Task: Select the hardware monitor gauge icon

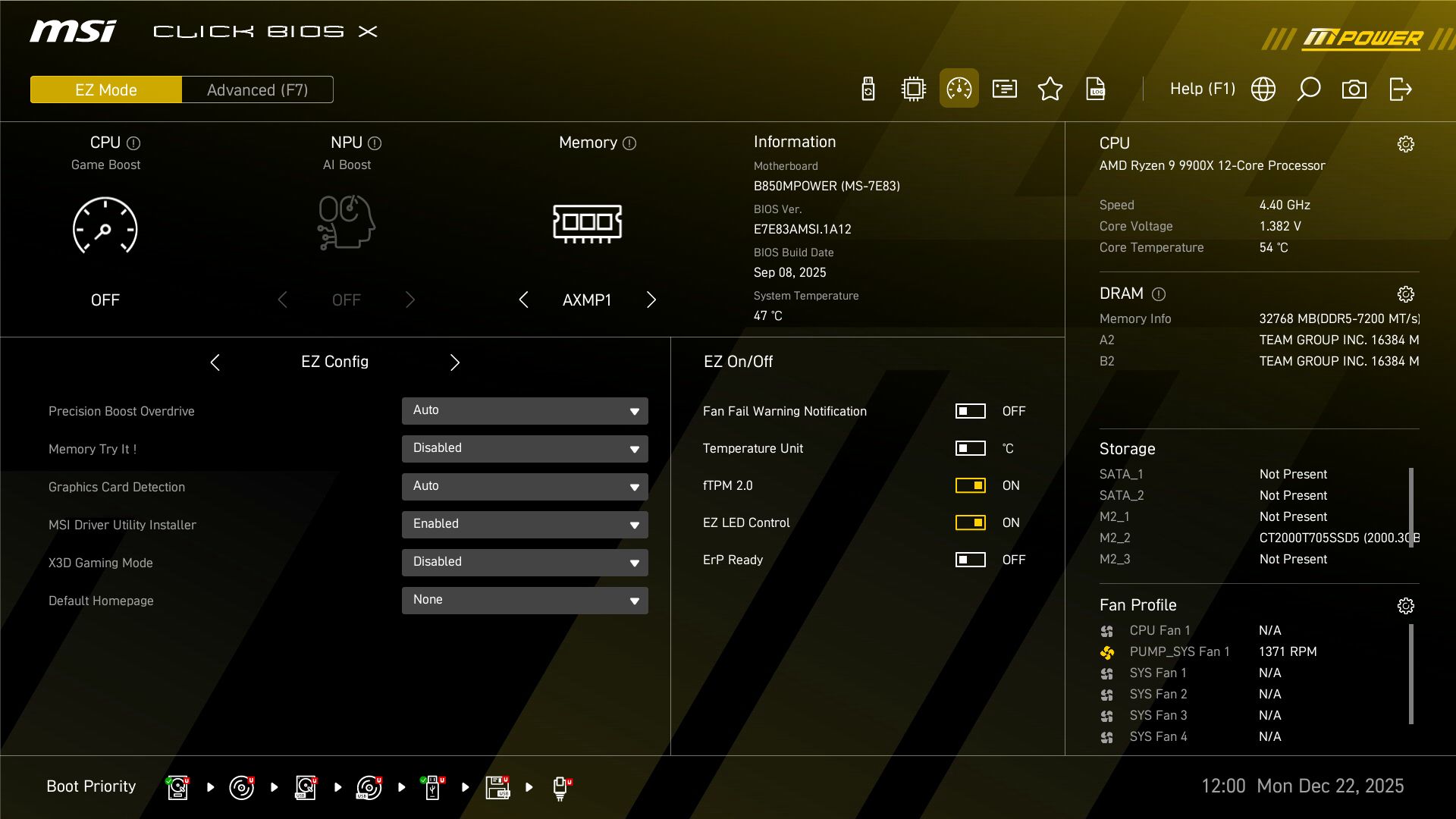Action: pos(959,89)
